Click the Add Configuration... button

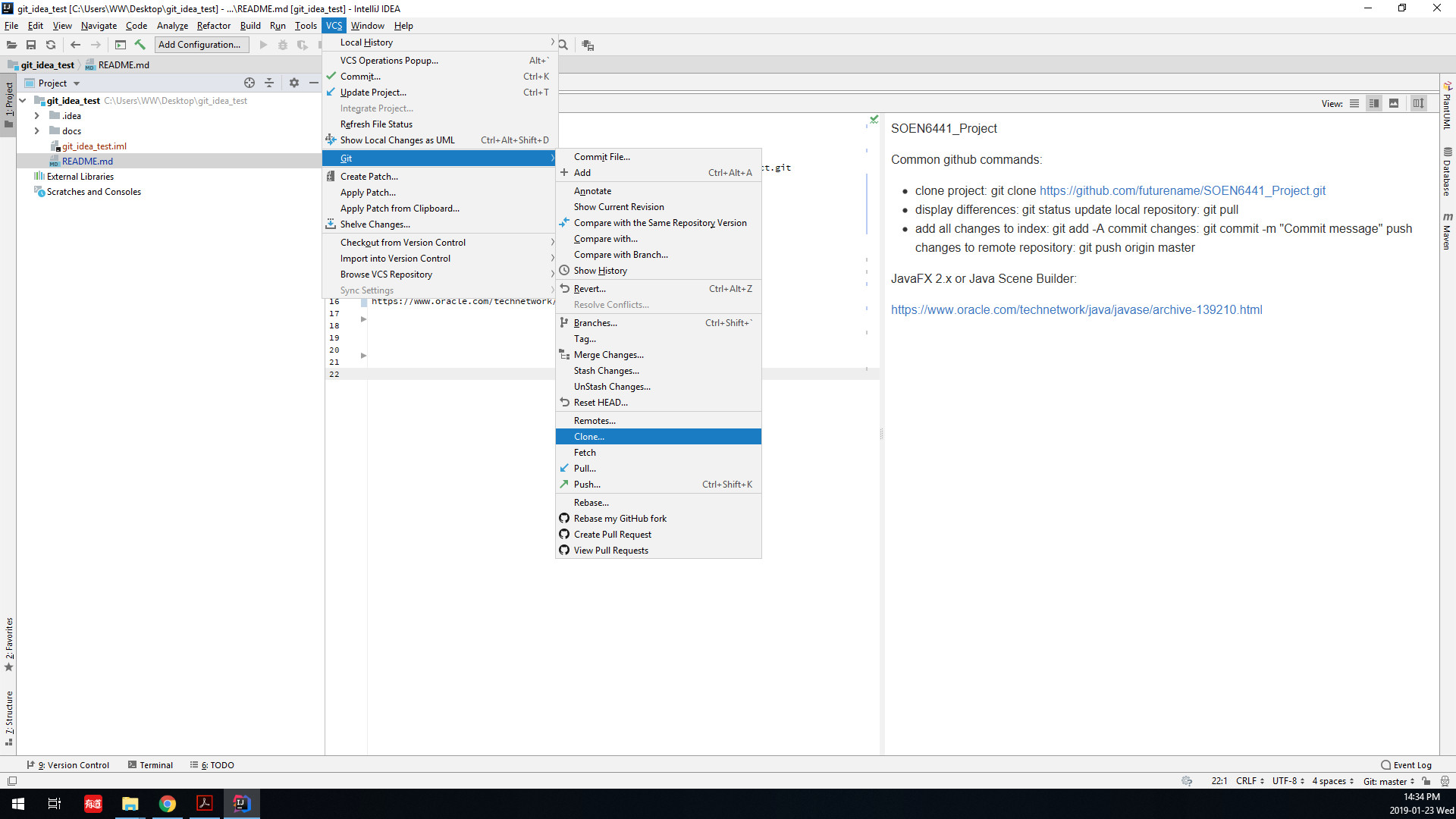pyautogui.click(x=200, y=45)
